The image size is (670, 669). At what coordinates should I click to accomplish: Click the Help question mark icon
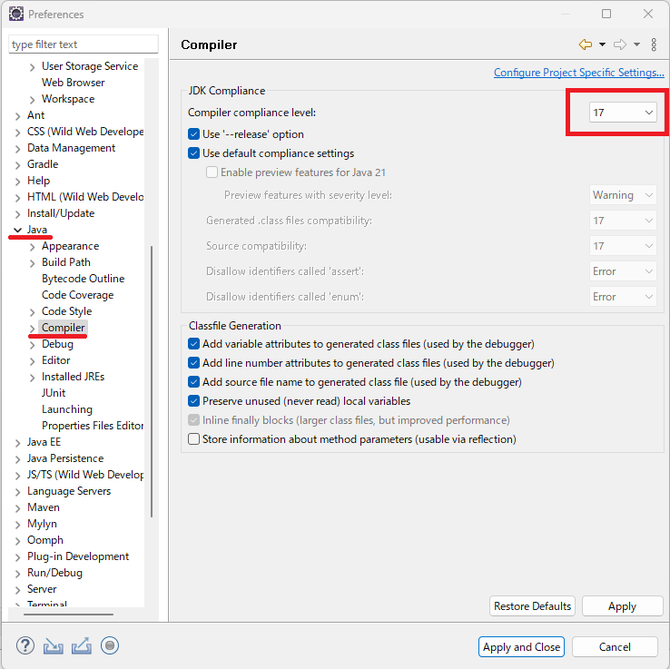(25, 646)
